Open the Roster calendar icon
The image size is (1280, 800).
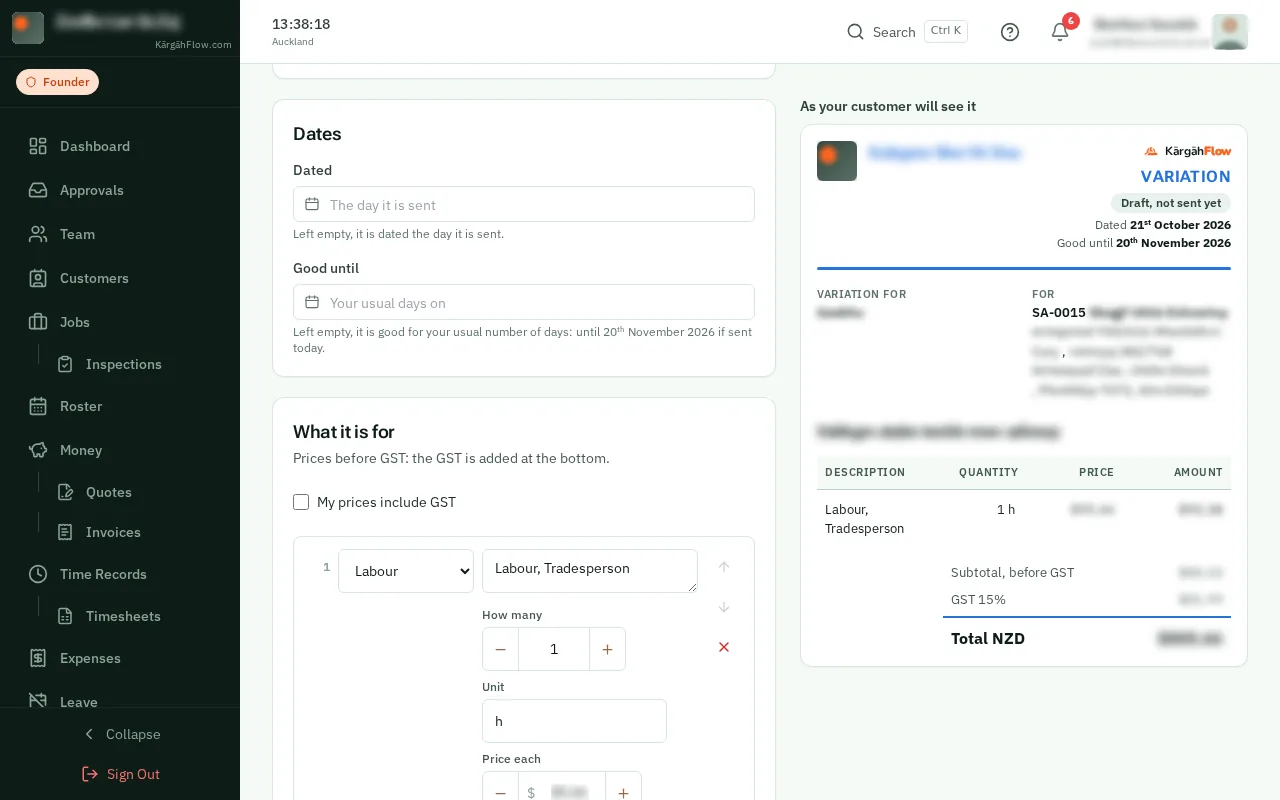tap(38, 406)
